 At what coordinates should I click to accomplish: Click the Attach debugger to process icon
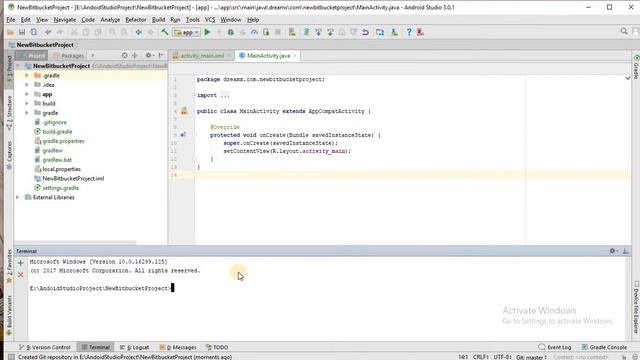266,32
